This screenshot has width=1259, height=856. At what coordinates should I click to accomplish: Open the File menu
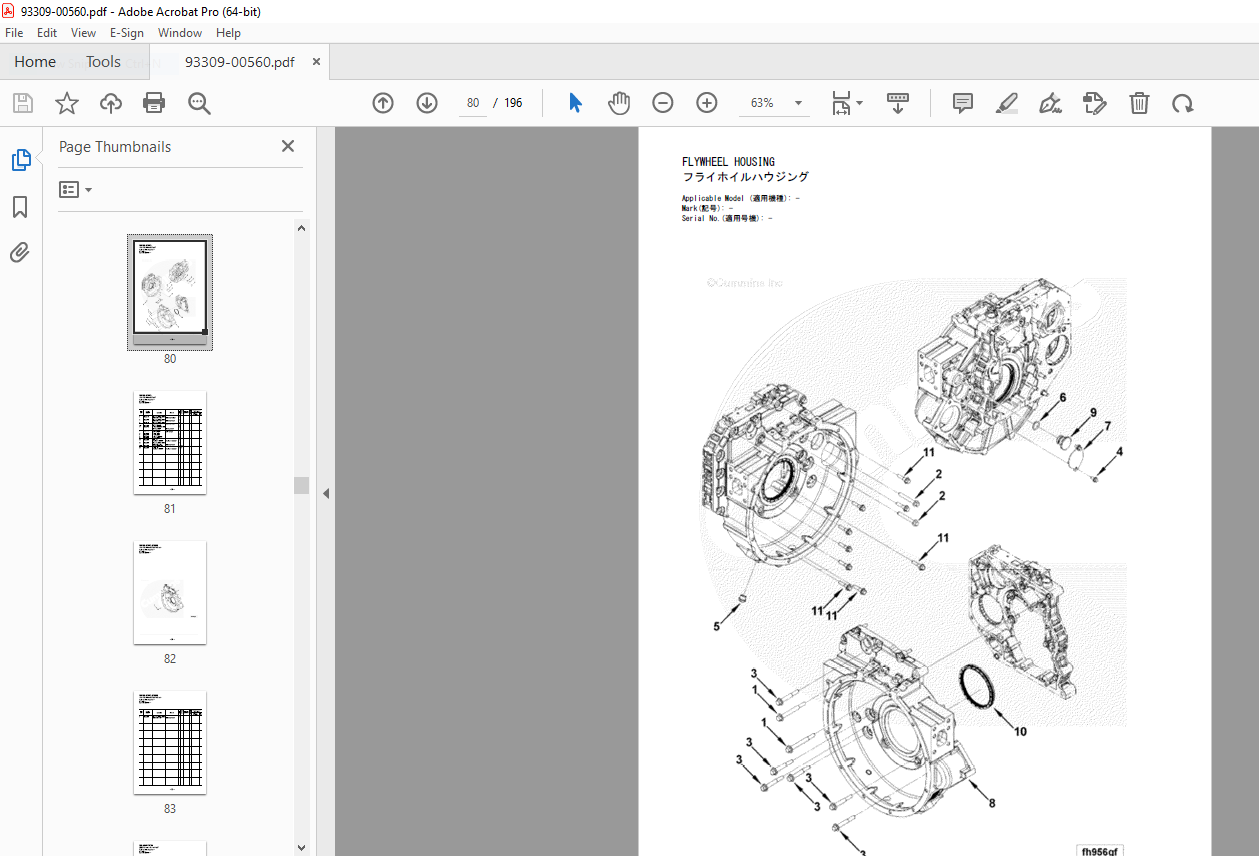click(15, 33)
